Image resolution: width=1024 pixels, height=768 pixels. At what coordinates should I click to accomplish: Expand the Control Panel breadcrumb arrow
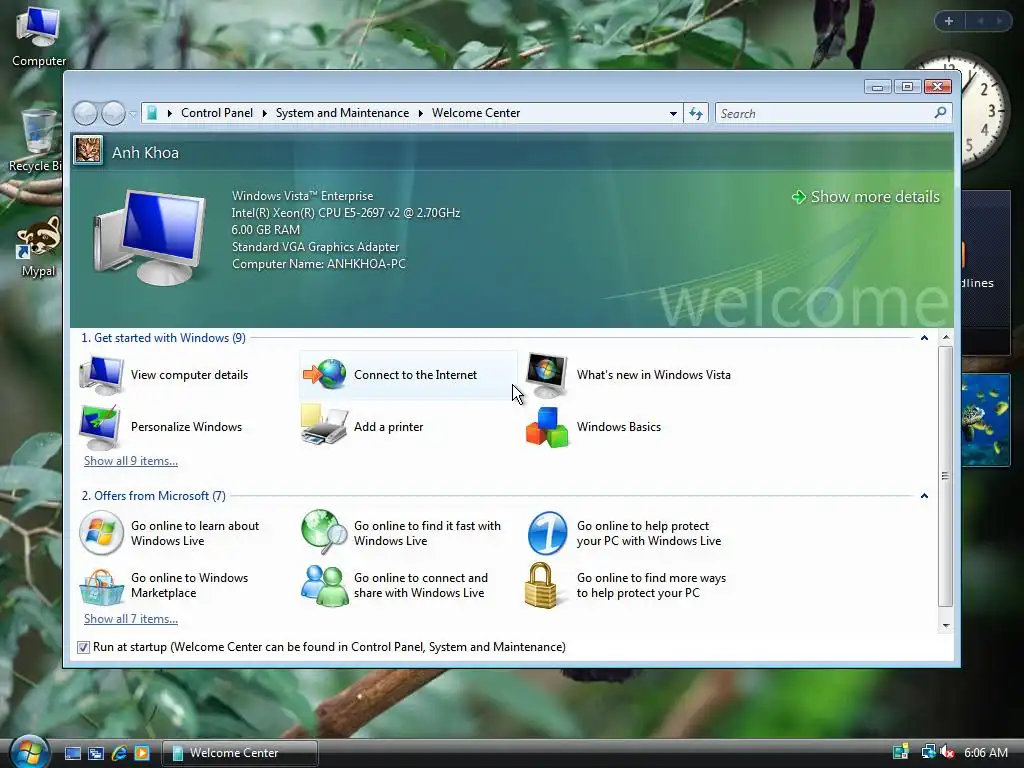pyautogui.click(x=264, y=114)
